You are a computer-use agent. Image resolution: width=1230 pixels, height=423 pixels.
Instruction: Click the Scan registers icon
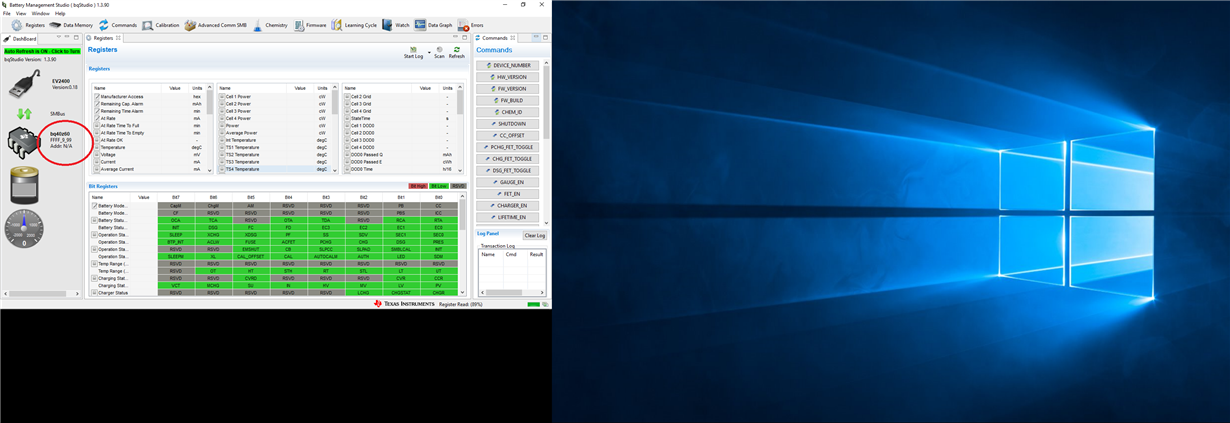tap(439, 52)
